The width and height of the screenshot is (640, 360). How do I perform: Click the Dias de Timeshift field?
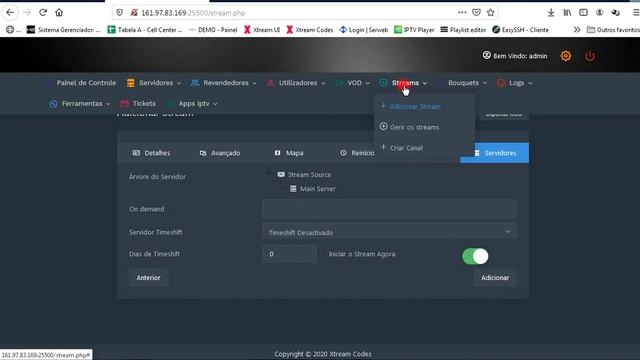click(x=289, y=254)
